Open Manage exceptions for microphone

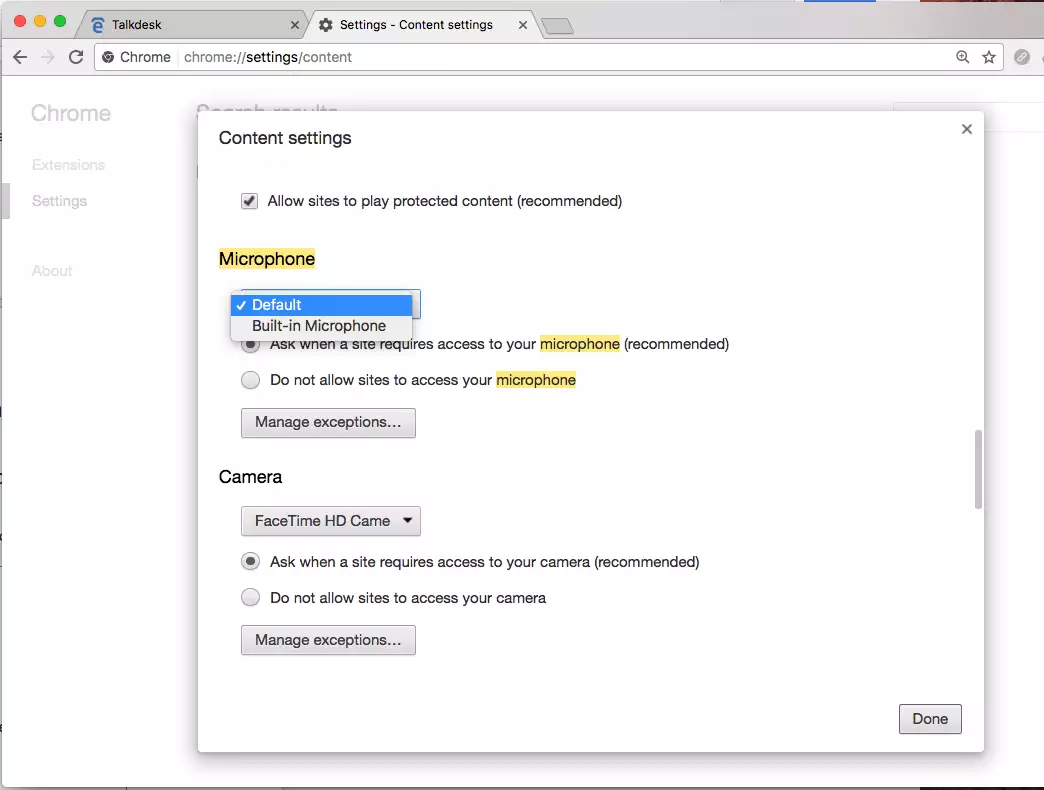pos(328,422)
